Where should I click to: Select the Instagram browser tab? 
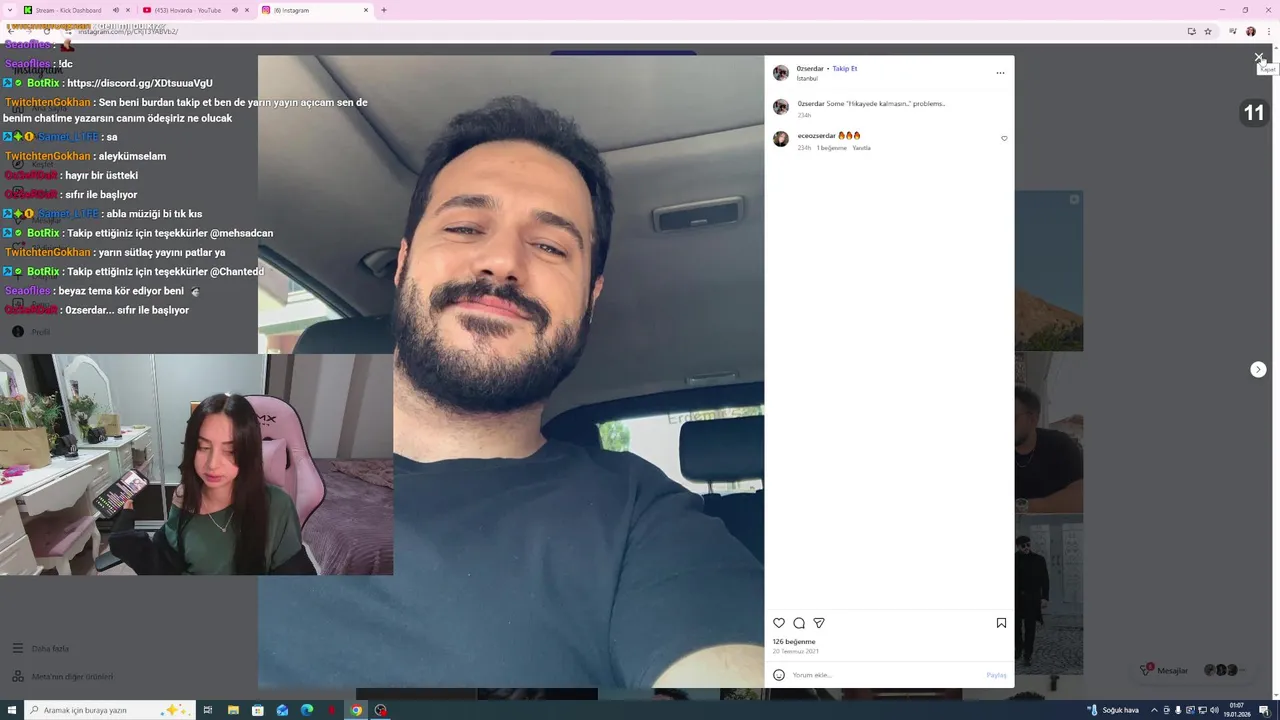click(x=315, y=10)
